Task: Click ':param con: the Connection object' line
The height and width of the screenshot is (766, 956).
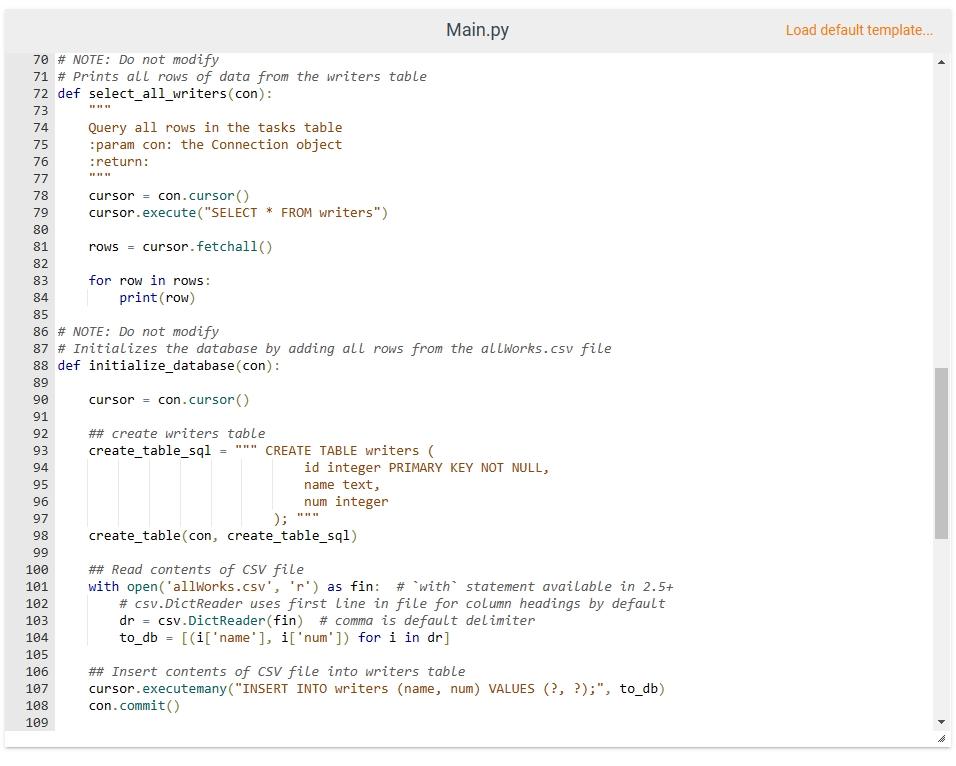Action: point(215,145)
